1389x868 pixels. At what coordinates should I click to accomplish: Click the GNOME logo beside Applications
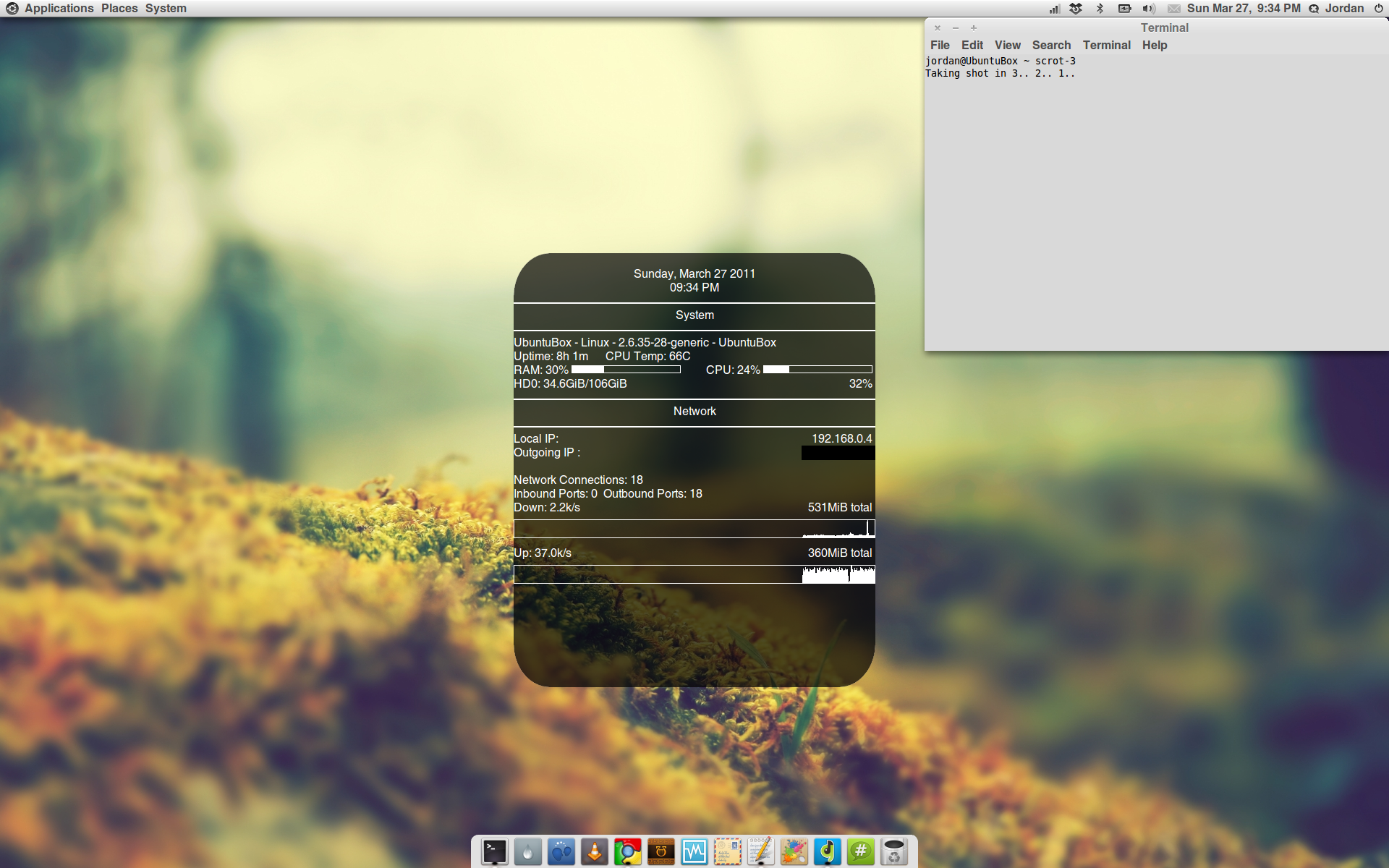[x=12, y=9]
